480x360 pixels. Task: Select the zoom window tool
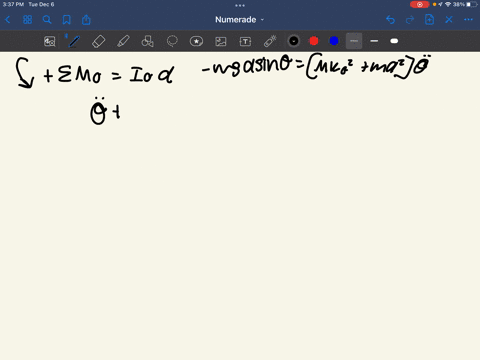50,41
